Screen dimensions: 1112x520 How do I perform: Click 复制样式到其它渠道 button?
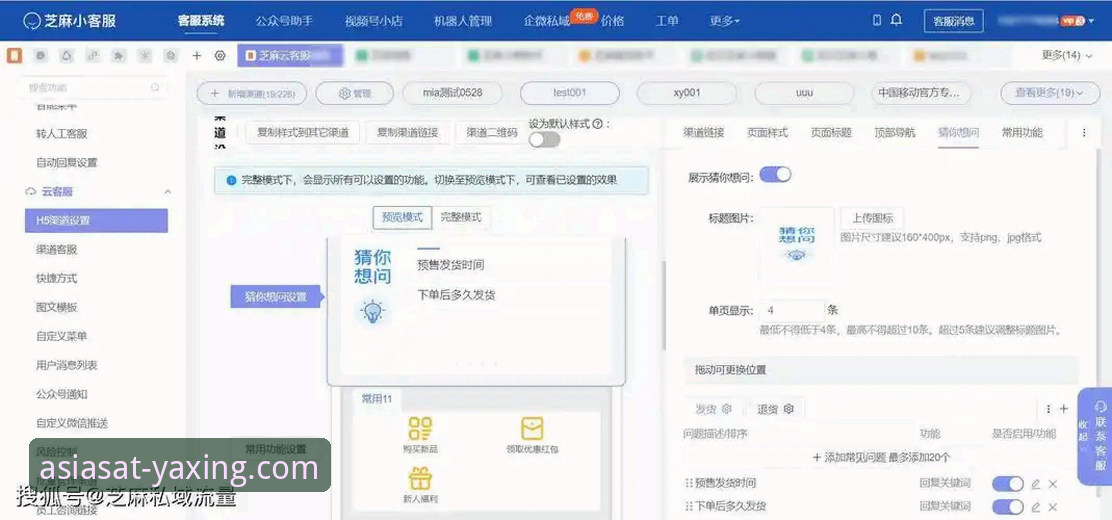pos(303,133)
